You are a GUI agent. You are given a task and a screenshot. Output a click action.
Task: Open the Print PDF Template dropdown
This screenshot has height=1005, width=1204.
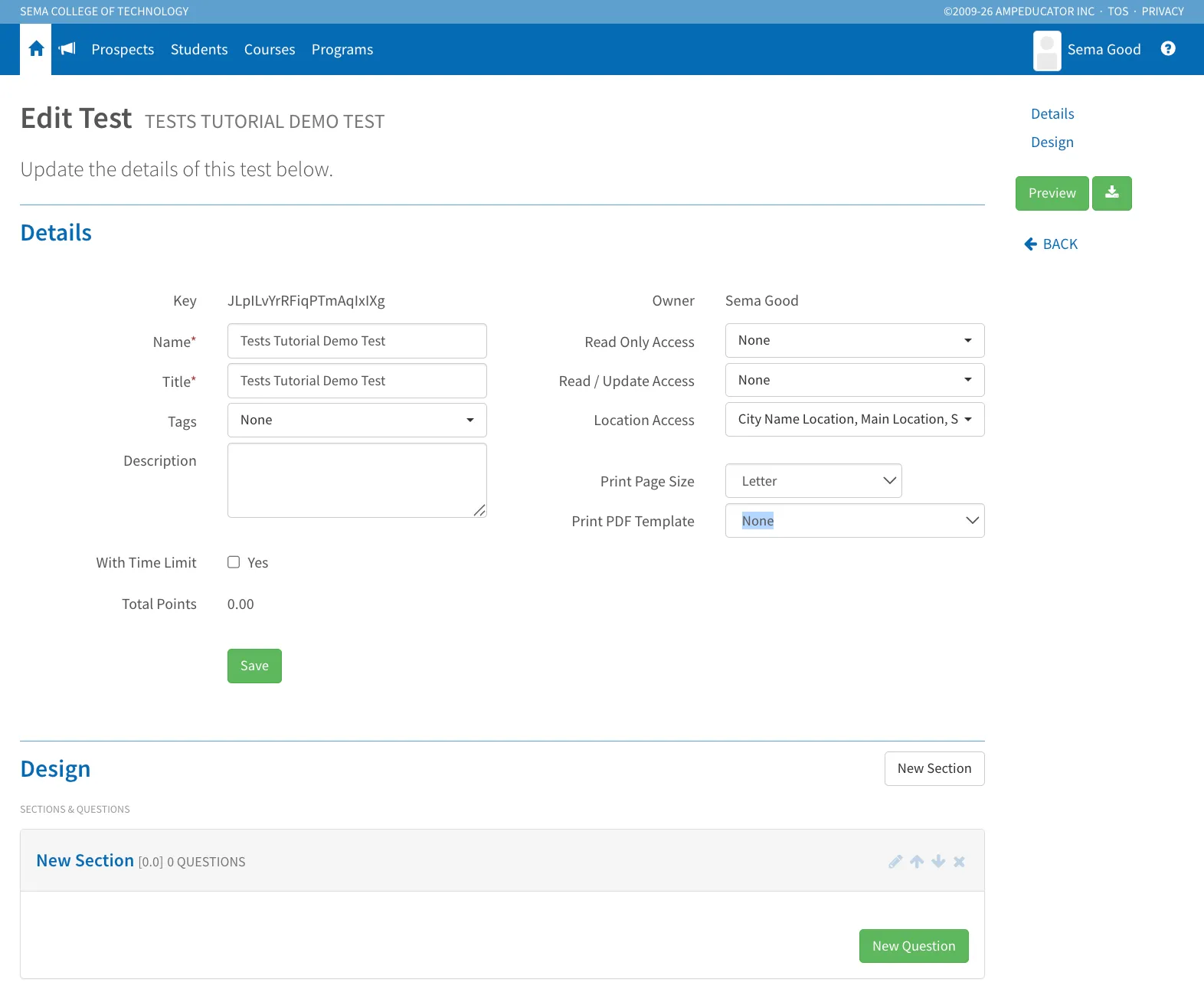855,521
